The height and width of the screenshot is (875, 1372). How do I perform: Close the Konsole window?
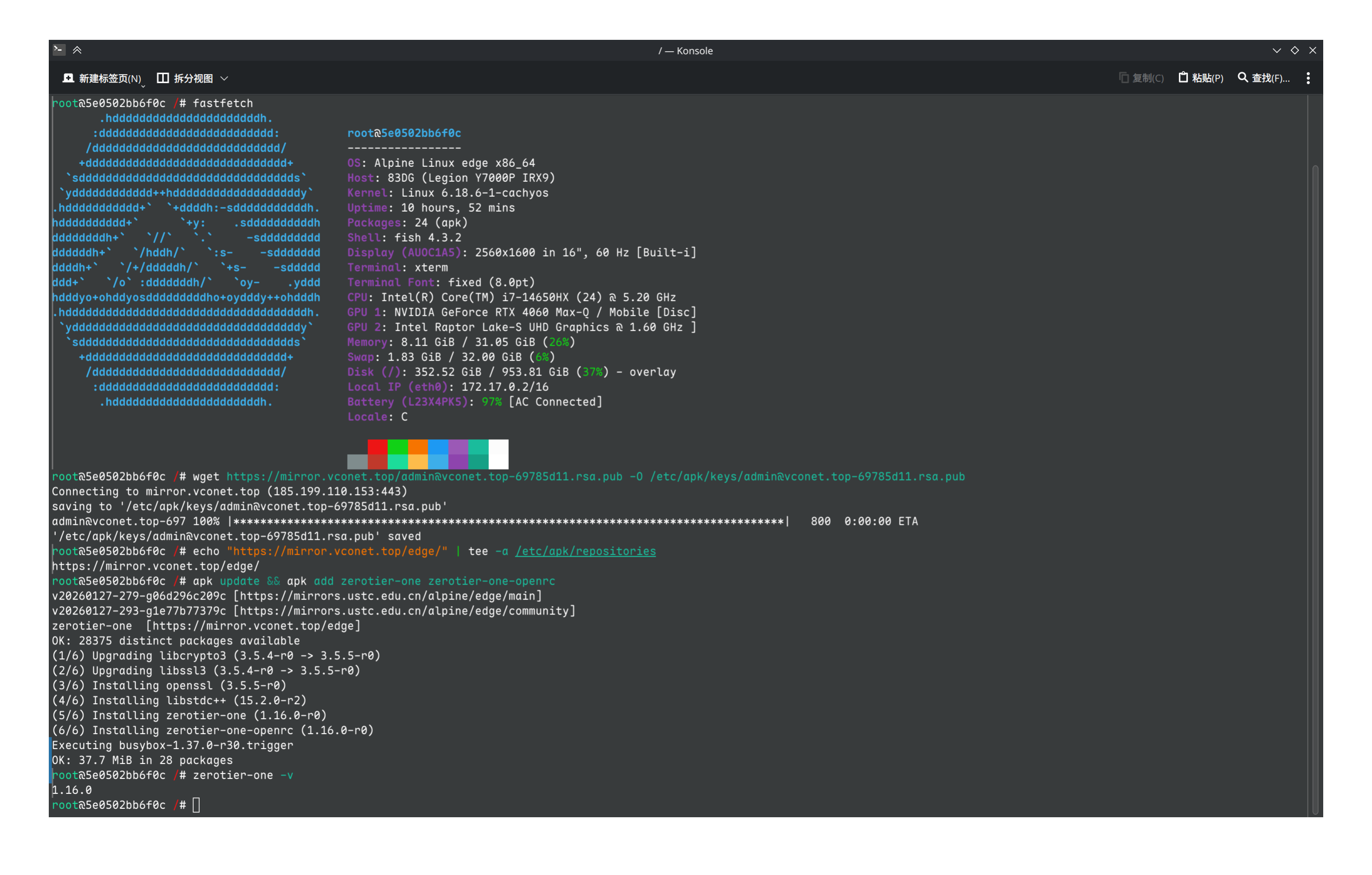click(x=1313, y=50)
